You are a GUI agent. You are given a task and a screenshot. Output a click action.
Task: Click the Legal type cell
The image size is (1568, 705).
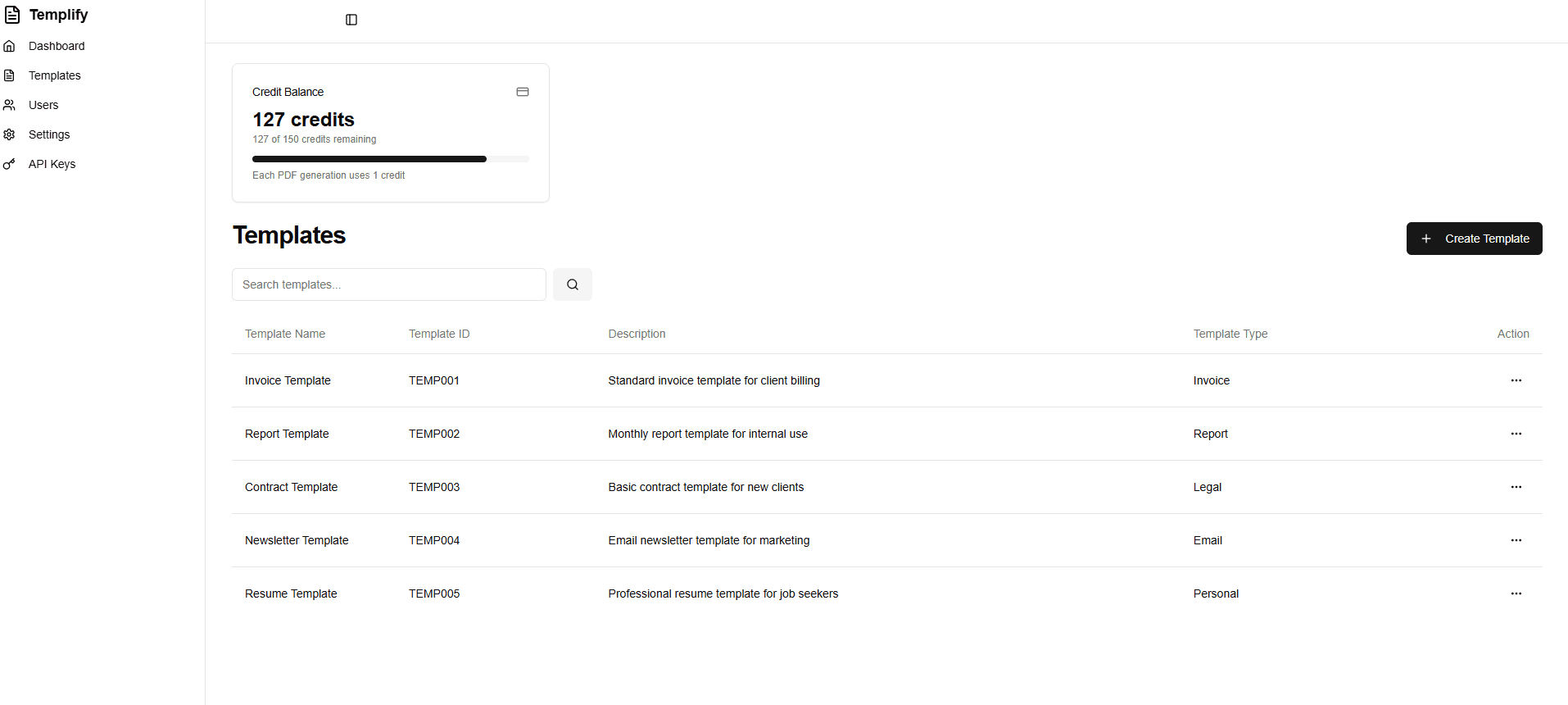coord(1208,487)
